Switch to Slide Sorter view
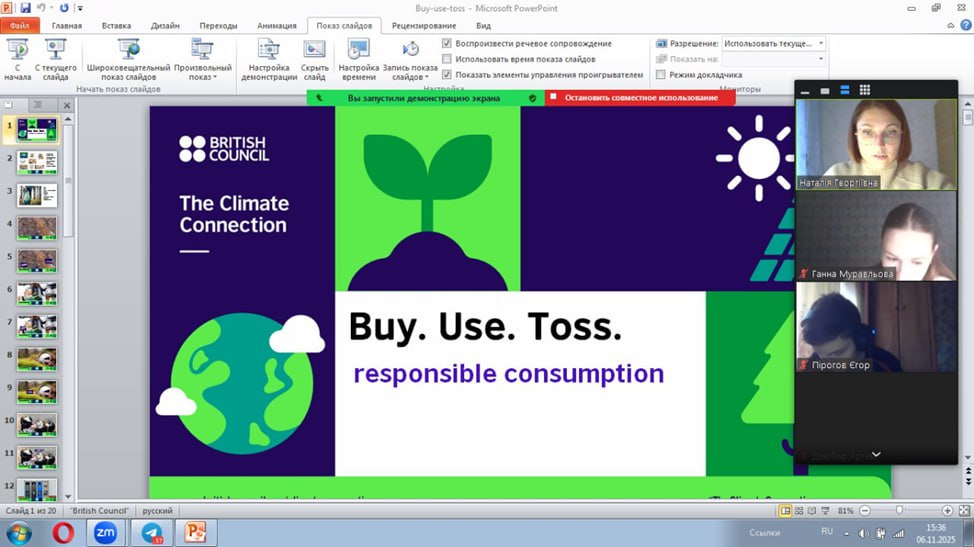 [799, 510]
